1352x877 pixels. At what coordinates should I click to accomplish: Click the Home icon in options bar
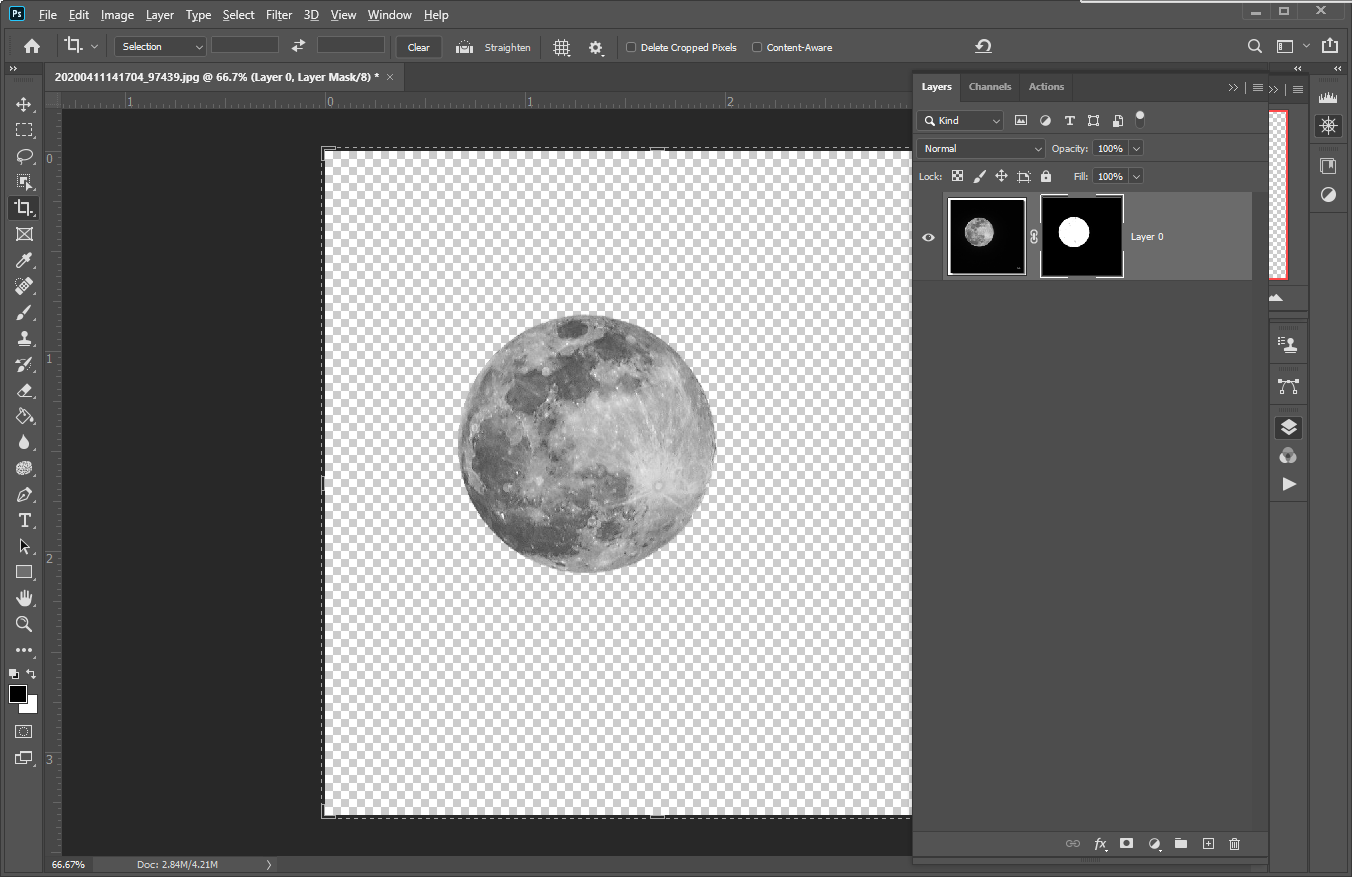click(x=32, y=46)
